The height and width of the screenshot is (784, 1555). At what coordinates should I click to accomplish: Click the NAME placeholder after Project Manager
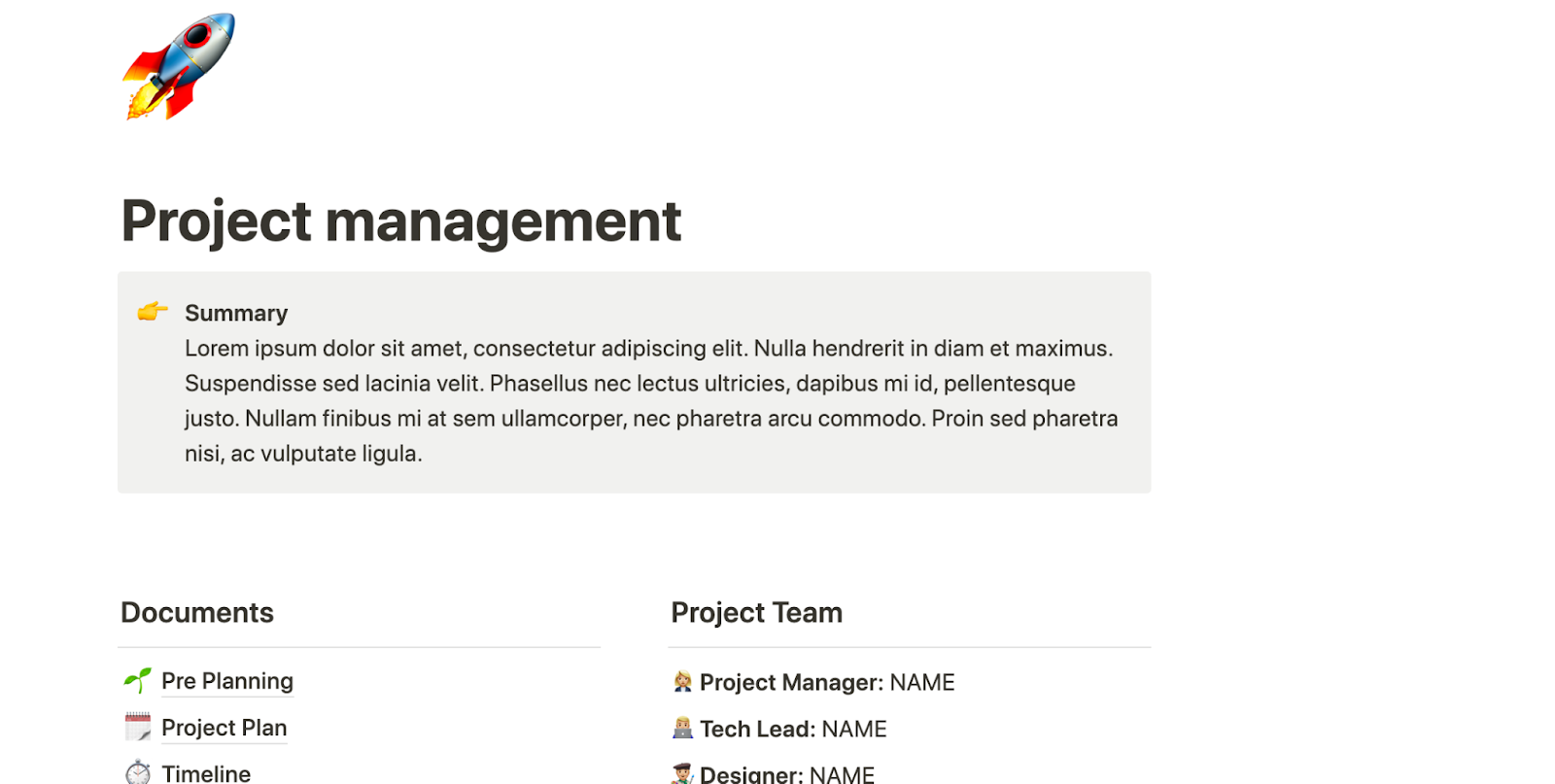coord(922,682)
